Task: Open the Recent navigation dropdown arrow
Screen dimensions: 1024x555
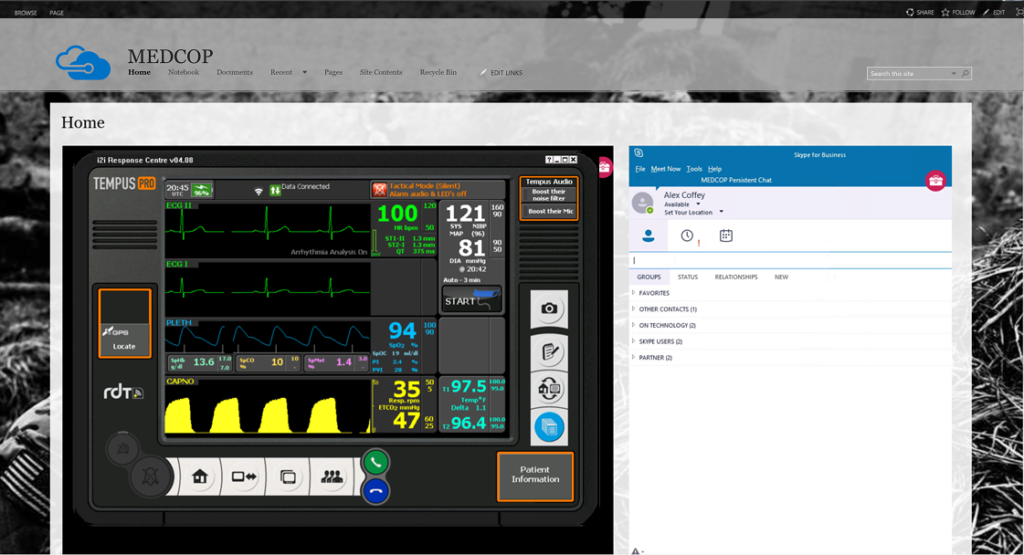Action: 304,72
